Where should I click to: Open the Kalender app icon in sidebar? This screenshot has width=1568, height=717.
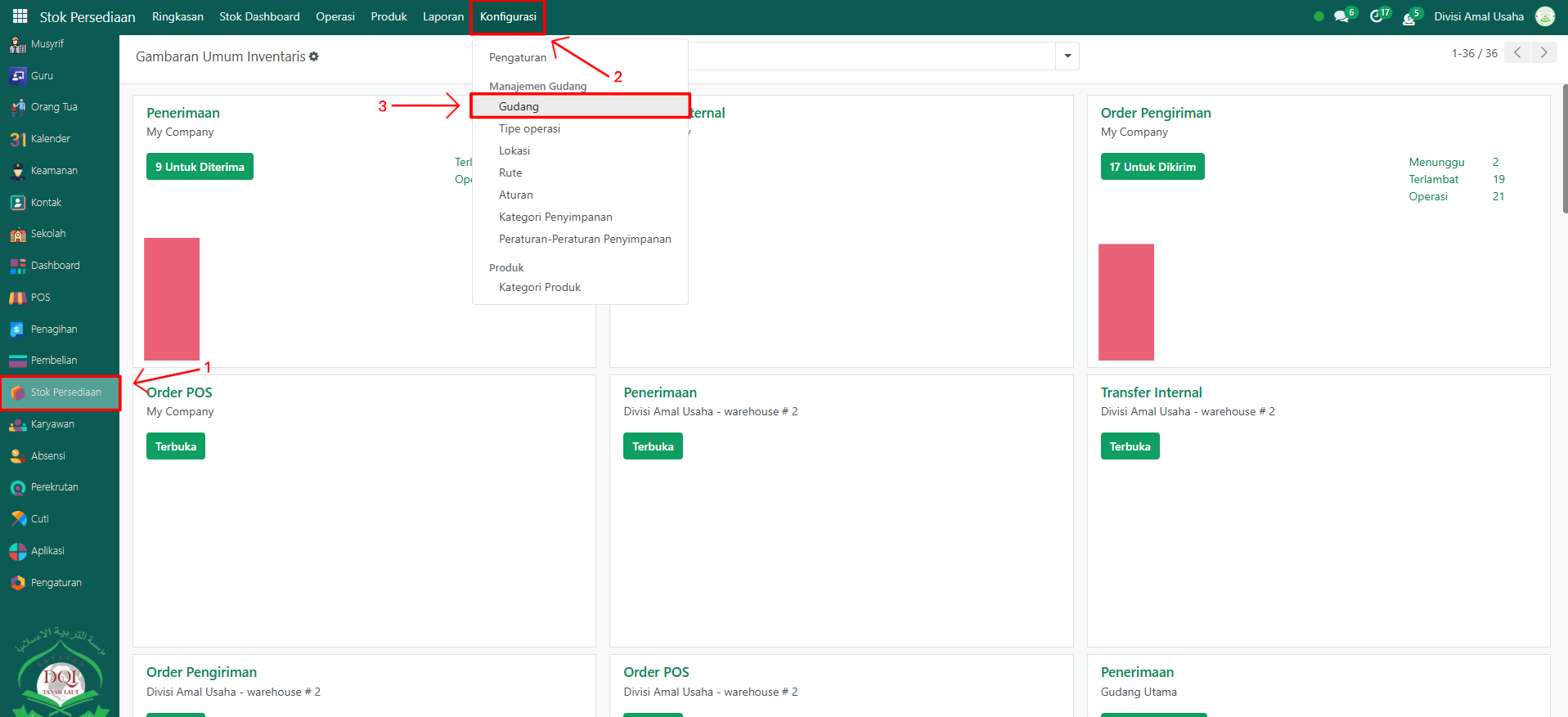[18, 140]
